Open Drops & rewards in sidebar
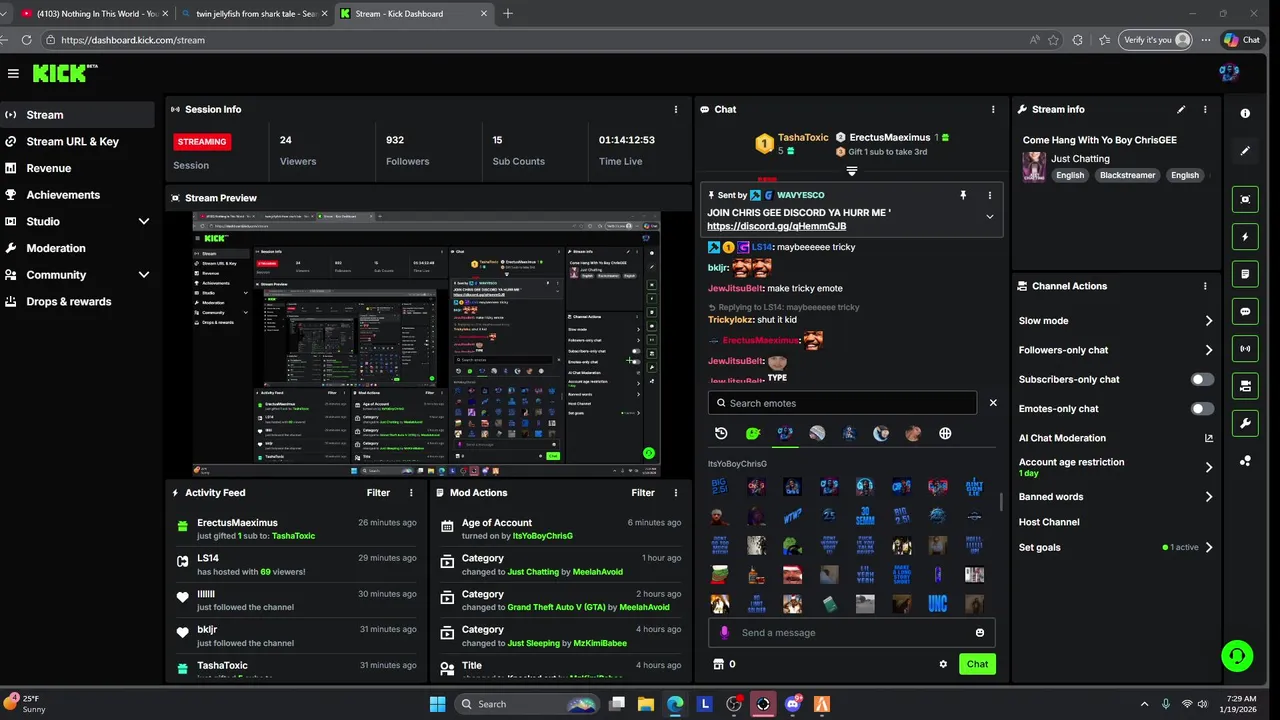The height and width of the screenshot is (720, 1280). pos(77,301)
